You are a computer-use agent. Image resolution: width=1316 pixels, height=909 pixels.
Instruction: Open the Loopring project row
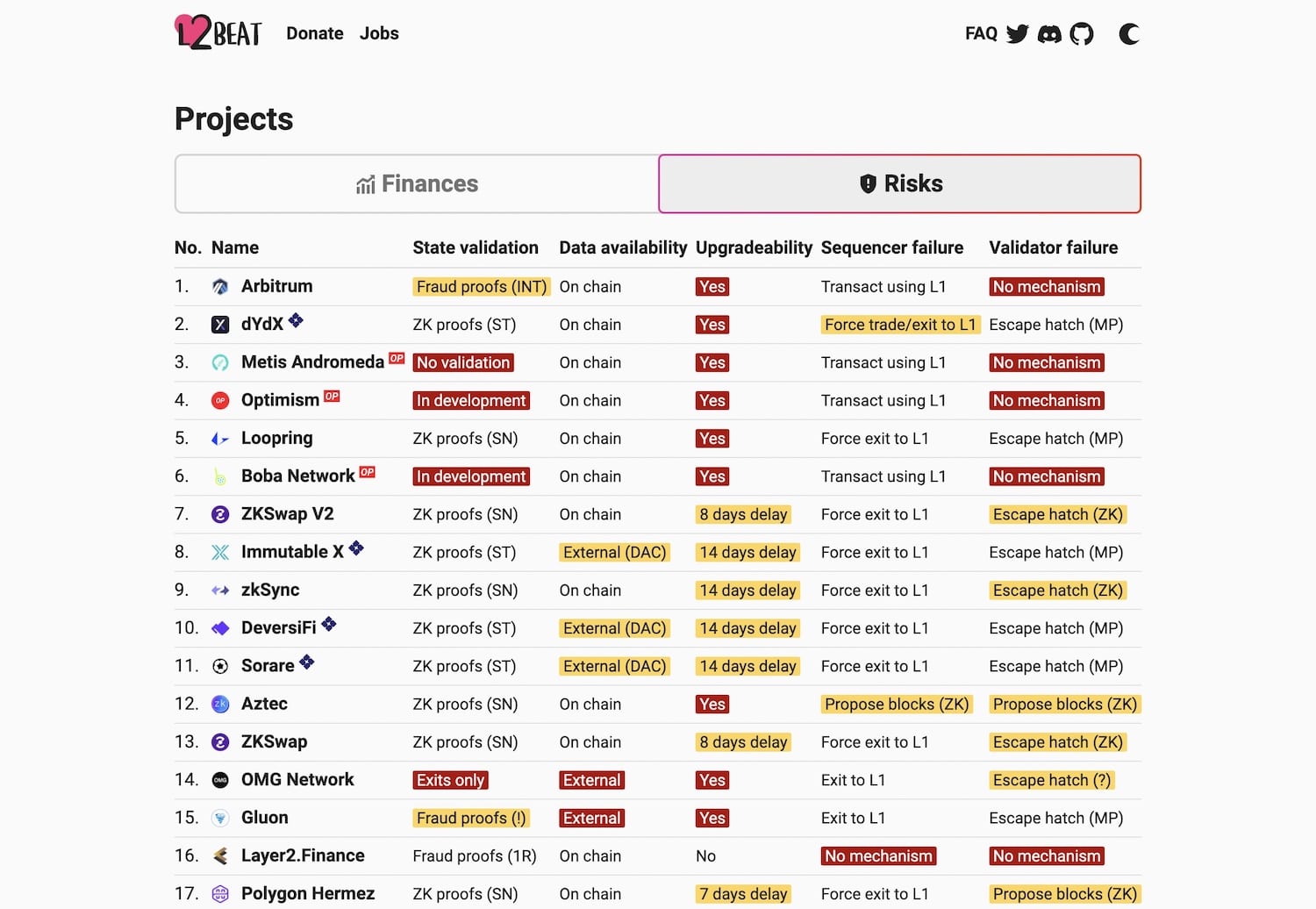click(658, 439)
